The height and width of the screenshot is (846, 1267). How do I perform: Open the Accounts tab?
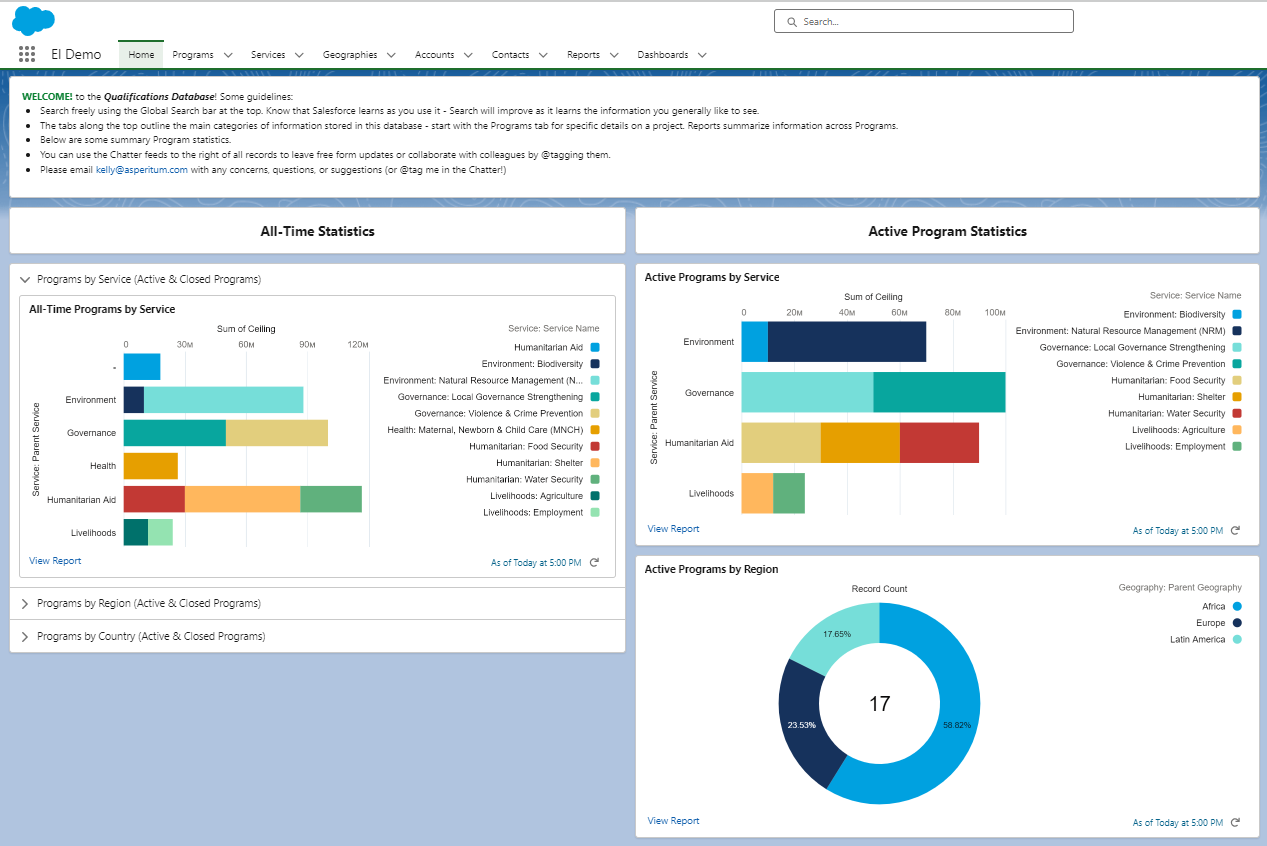click(x=435, y=55)
